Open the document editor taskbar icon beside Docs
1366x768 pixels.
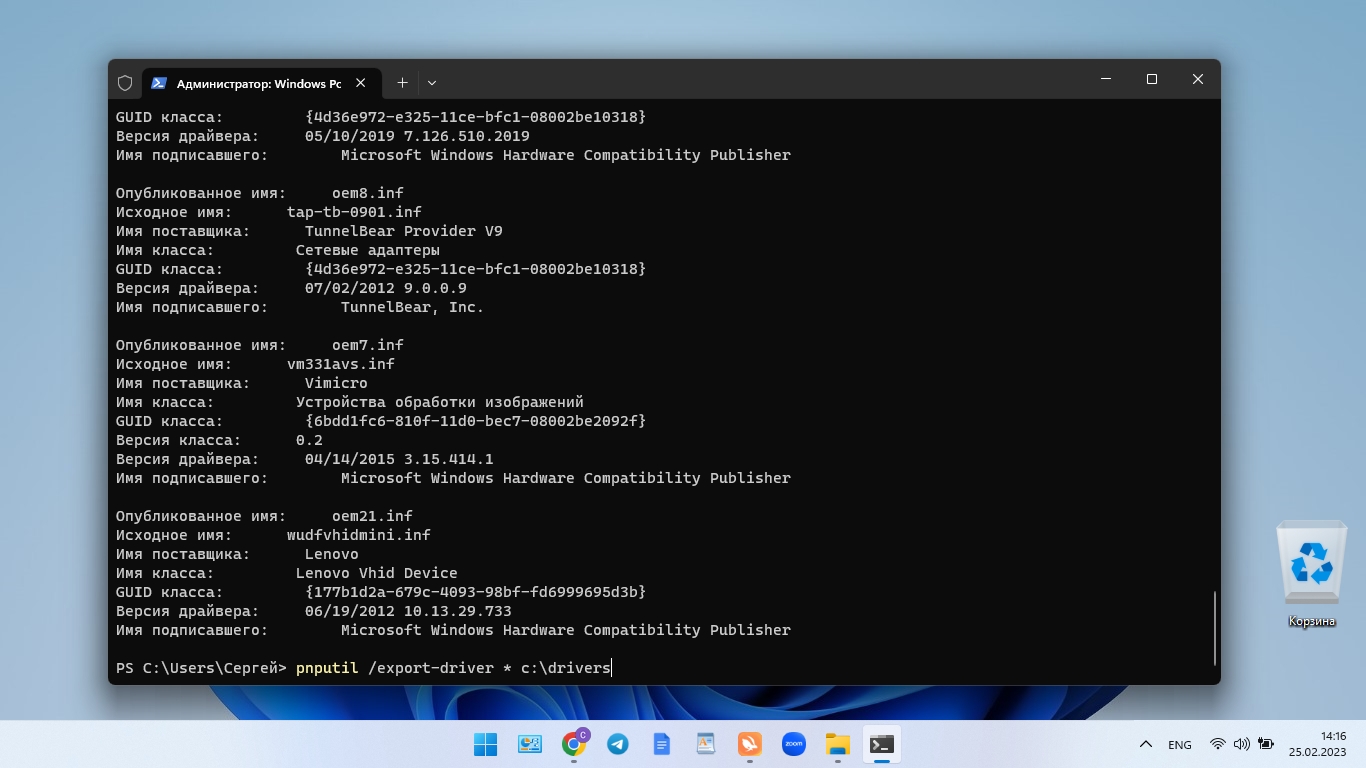(706, 744)
